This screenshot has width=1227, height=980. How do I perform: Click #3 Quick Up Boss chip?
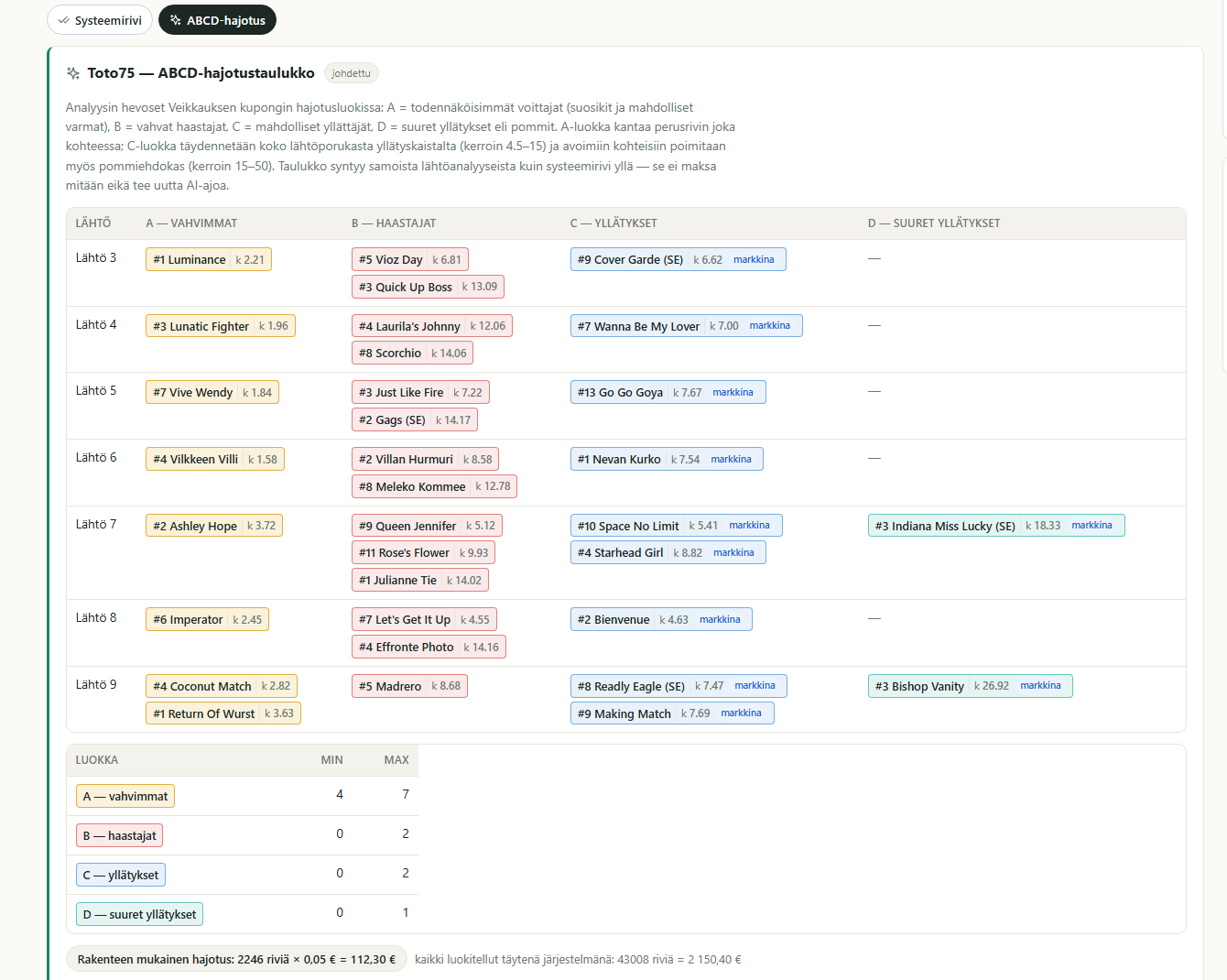[x=428, y=287]
